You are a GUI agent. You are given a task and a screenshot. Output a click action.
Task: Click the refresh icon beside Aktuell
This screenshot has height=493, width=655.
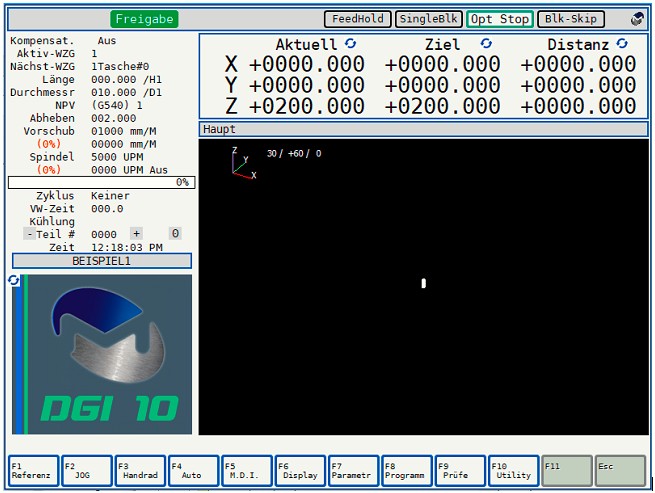[x=350, y=43]
